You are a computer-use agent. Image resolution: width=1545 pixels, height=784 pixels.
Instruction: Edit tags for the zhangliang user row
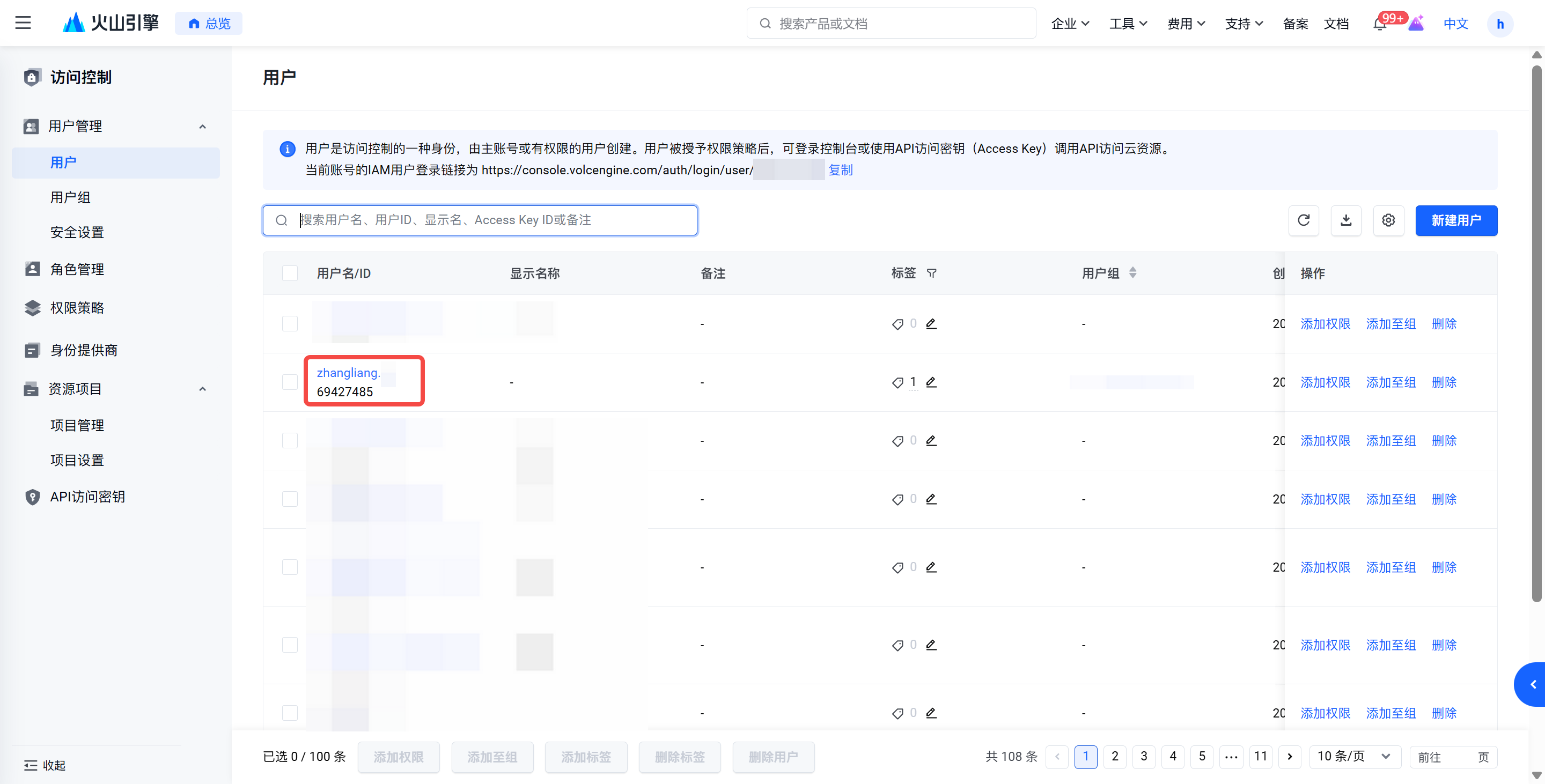[x=931, y=382]
